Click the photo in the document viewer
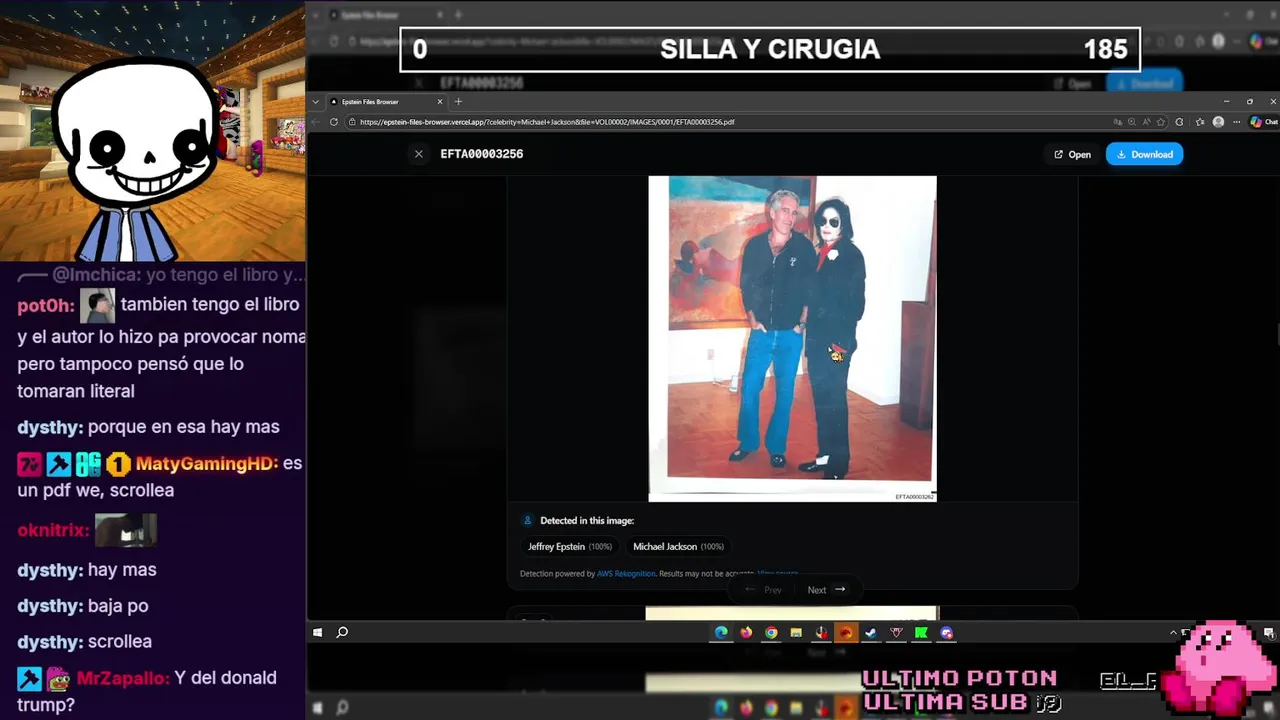Image resolution: width=1280 pixels, height=720 pixels. tap(792, 338)
